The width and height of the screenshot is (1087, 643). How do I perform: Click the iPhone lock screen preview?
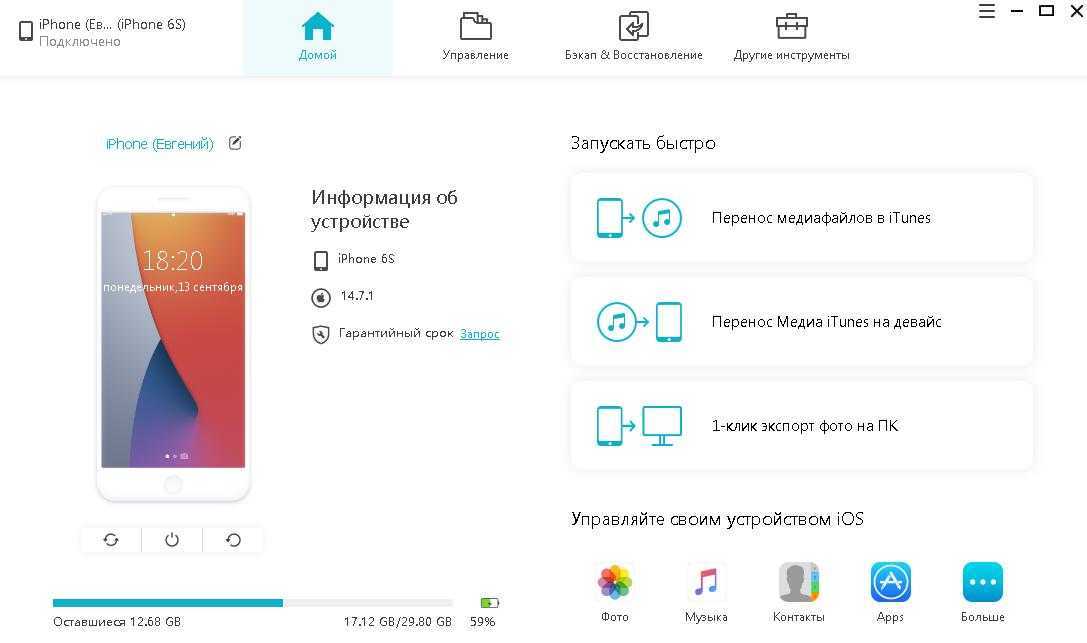[173, 340]
